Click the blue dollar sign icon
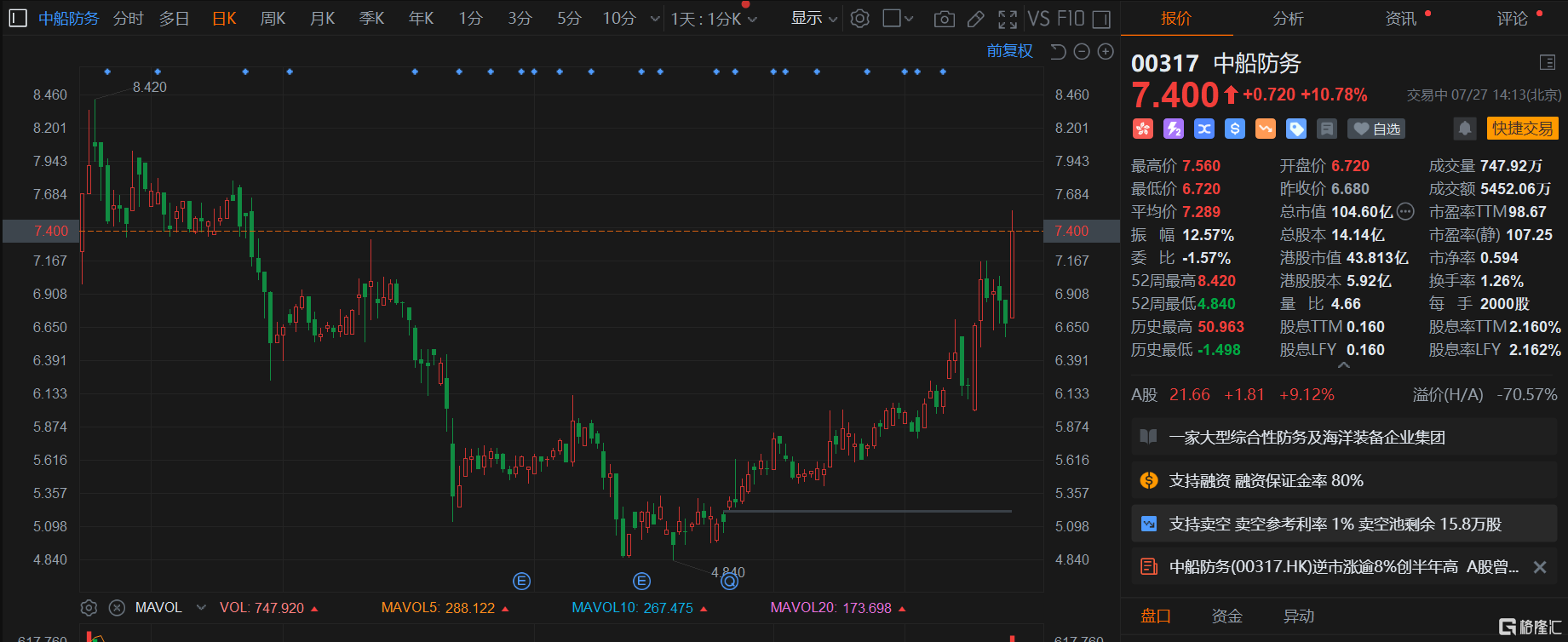This screenshot has height=642, width=1568. 1235,129
